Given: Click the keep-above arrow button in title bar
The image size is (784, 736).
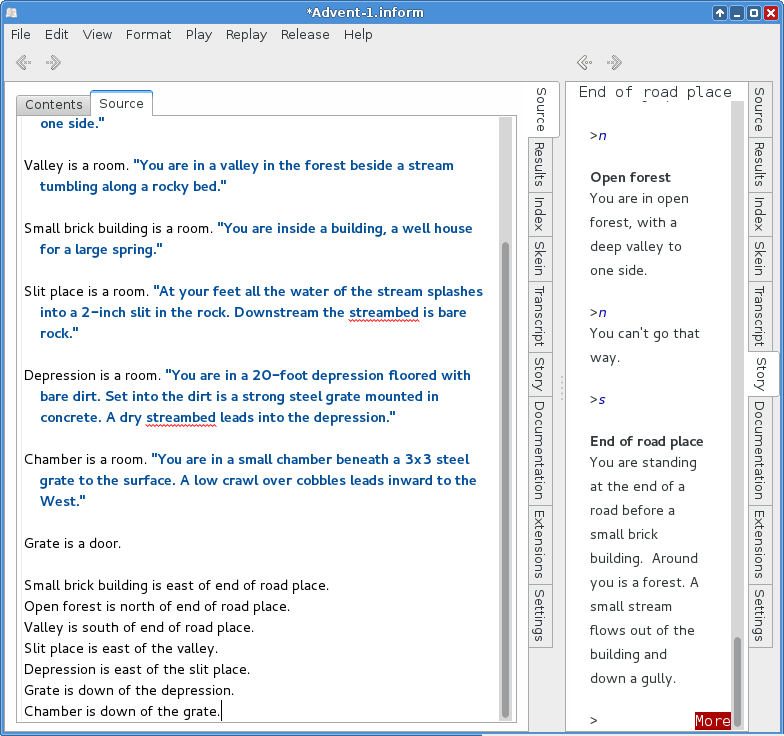Looking at the screenshot, I should [x=720, y=13].
